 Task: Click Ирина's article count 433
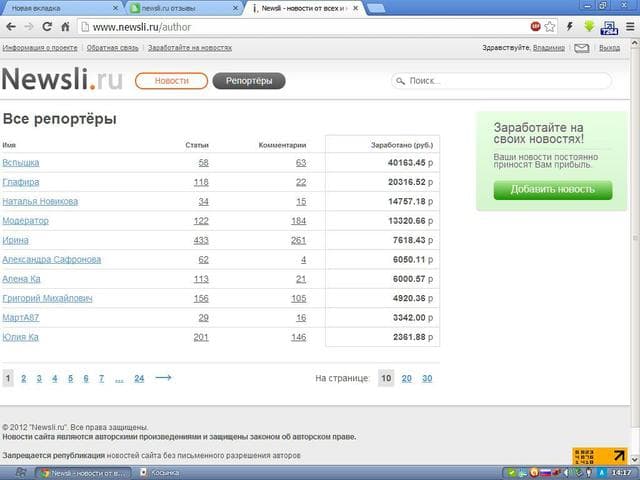point(201,240)
